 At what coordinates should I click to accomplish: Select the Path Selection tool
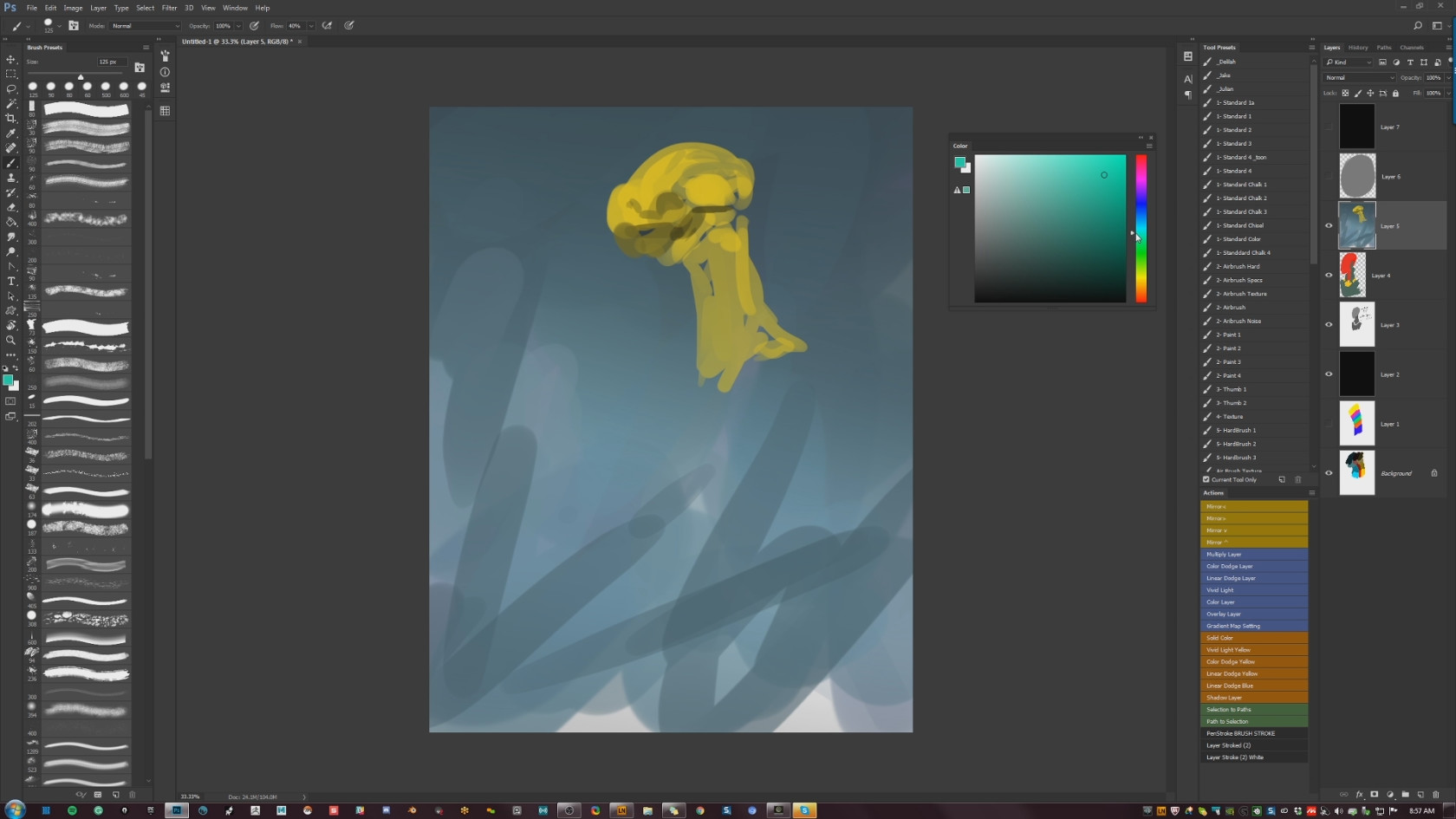coord(11,296)
